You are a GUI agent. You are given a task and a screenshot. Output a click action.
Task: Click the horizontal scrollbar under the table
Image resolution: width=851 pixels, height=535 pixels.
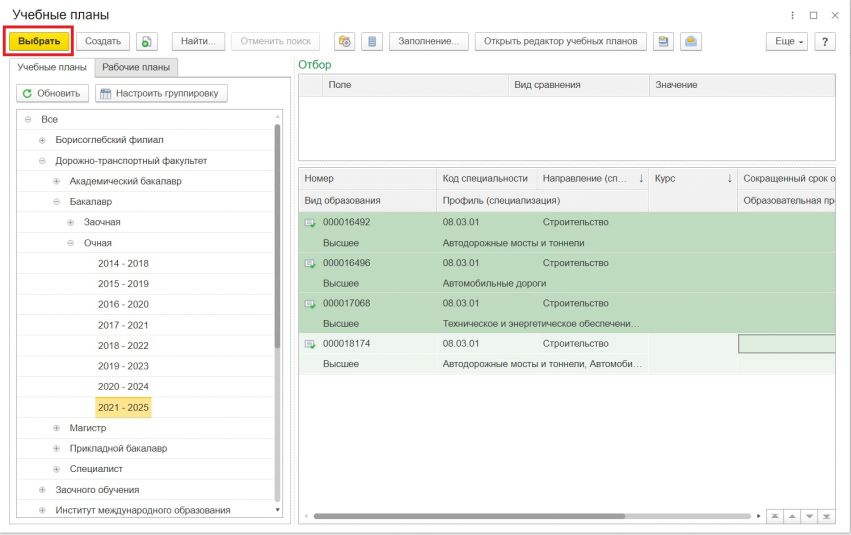tap(469, 517)
